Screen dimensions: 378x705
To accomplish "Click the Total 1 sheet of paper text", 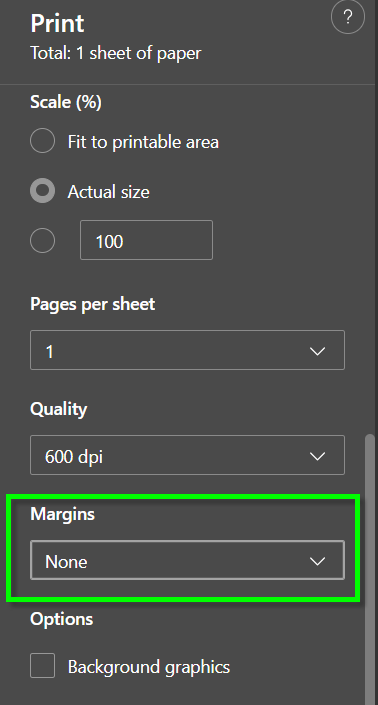I will 116,53.
